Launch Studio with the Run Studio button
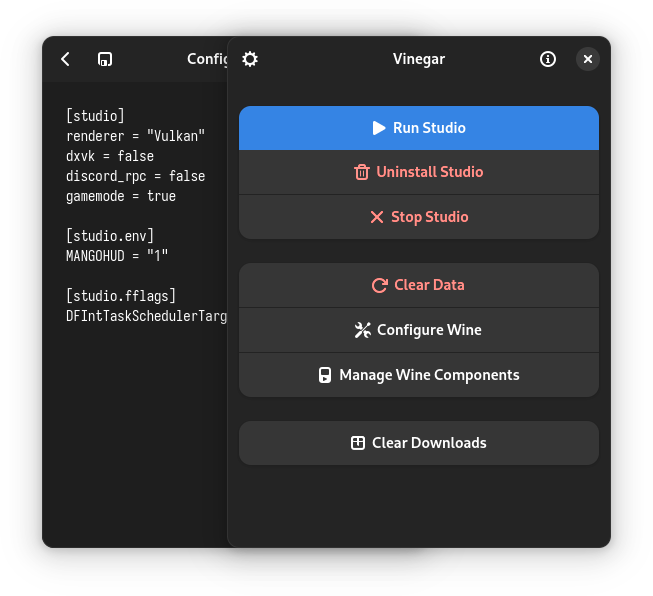Viewport: 653px width, 596px height. pyautogui.click(x=419, y=128)
